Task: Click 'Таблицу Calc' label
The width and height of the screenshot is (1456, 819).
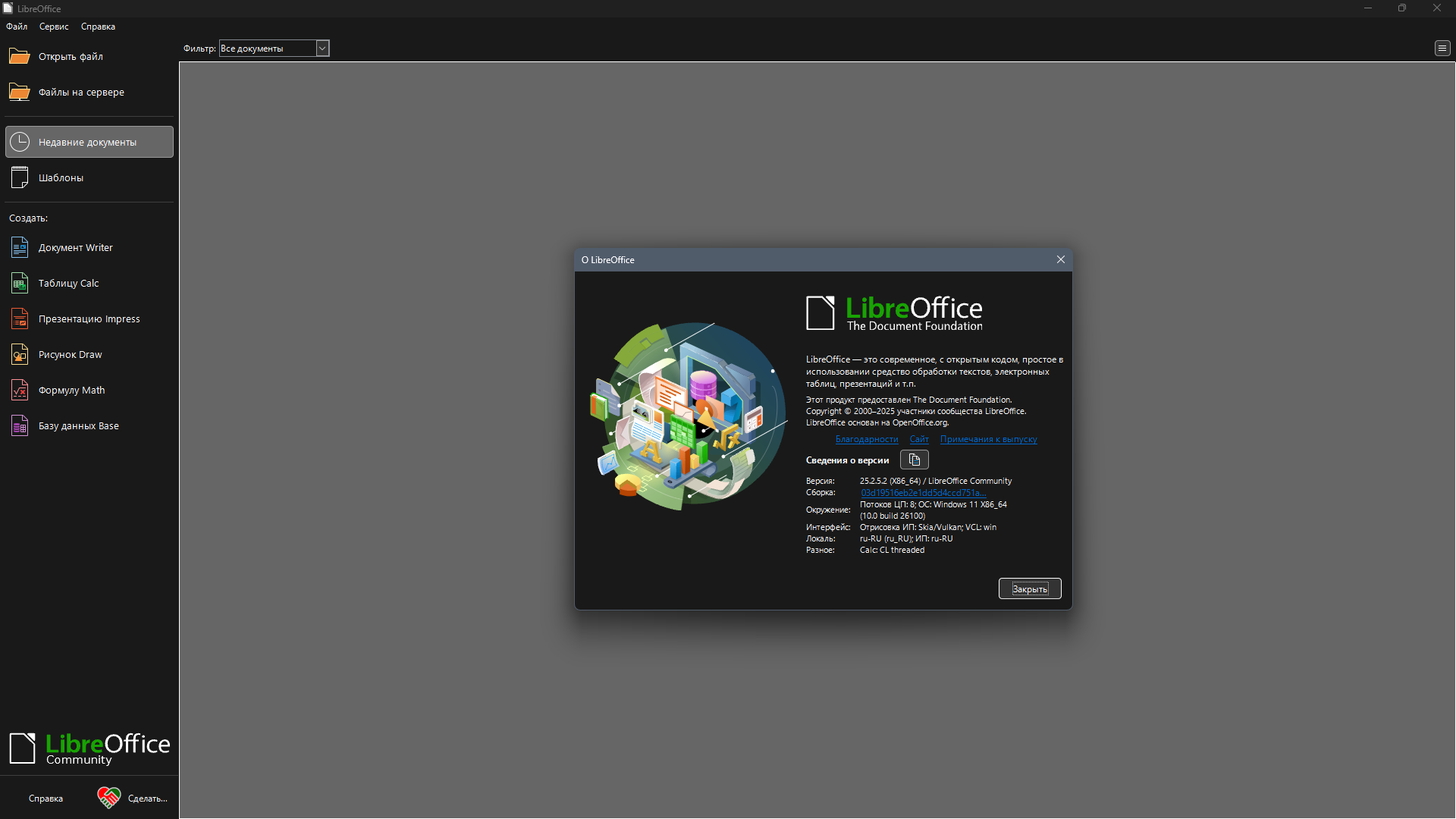Action: pyautogui.click(x=68, y=284)
